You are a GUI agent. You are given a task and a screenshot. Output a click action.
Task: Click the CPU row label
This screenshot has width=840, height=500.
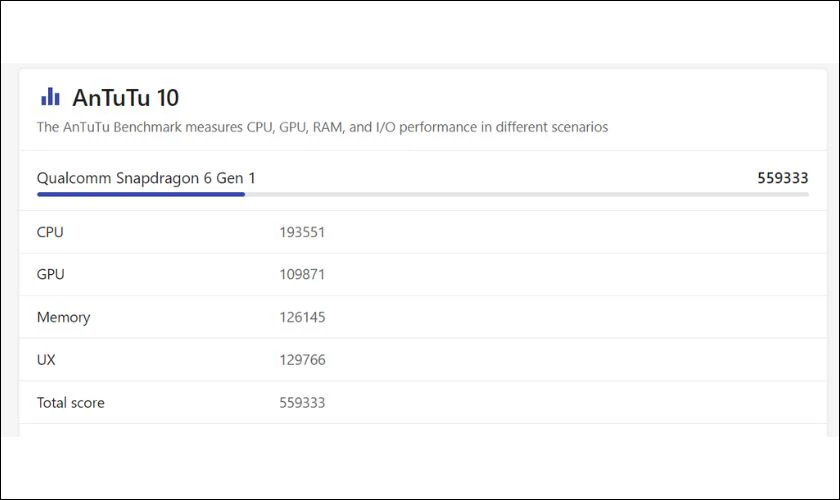coord(50,232)
